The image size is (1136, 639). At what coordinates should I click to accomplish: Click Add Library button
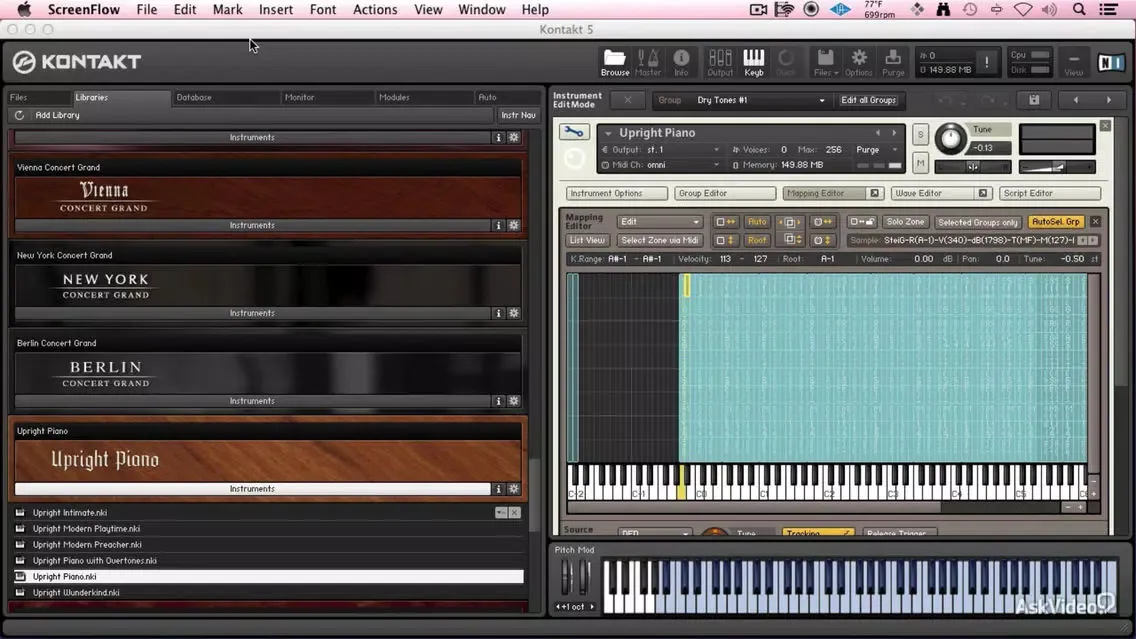[x=57, y=115]
